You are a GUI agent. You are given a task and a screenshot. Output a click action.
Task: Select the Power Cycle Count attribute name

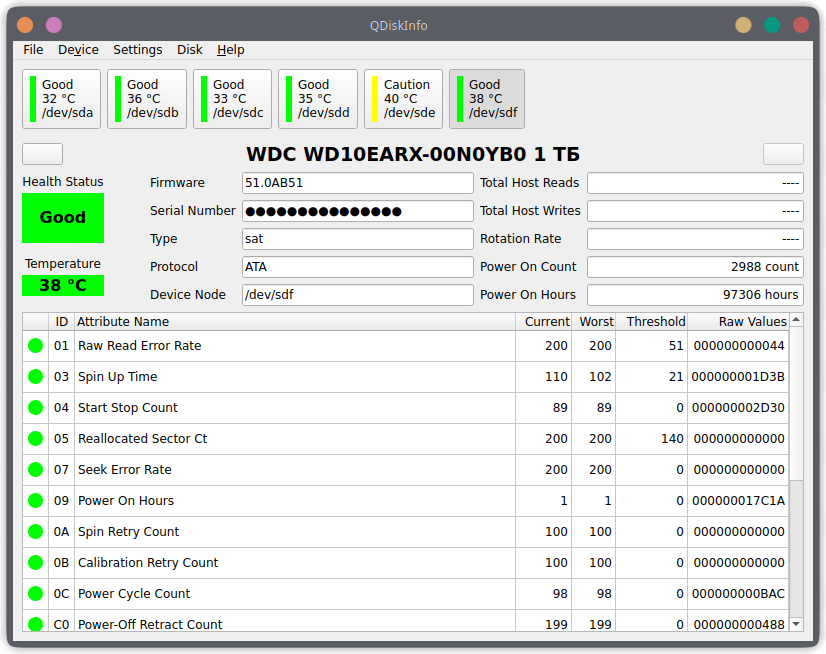(134, 593)
